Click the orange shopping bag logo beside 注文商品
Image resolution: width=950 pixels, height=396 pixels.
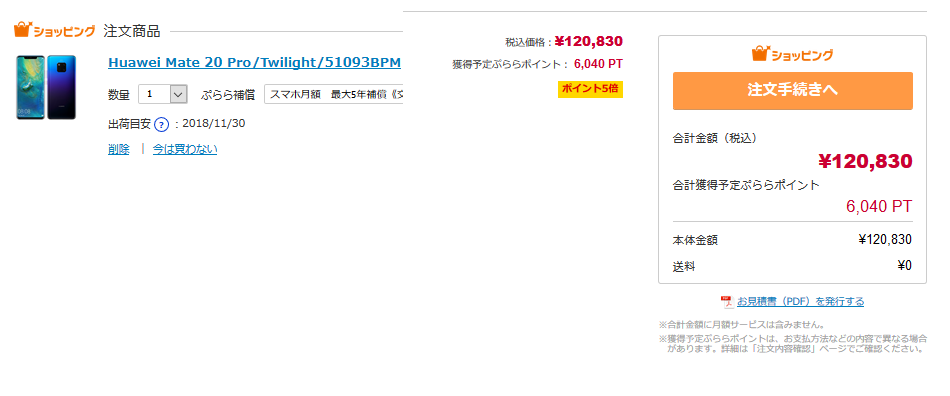(55, 30)
